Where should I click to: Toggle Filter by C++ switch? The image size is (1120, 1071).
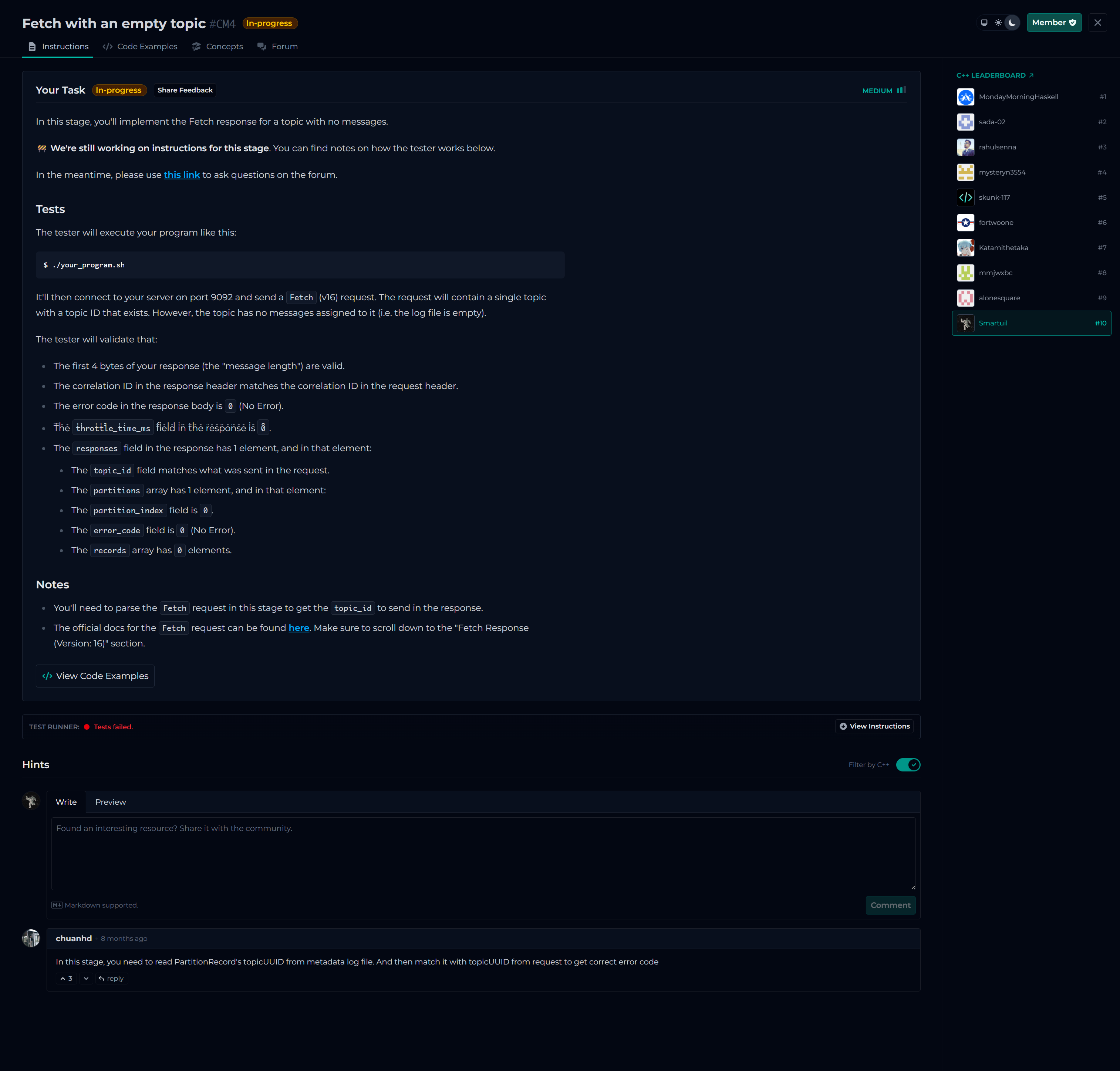pyautogui.click(x=908, y=764)
